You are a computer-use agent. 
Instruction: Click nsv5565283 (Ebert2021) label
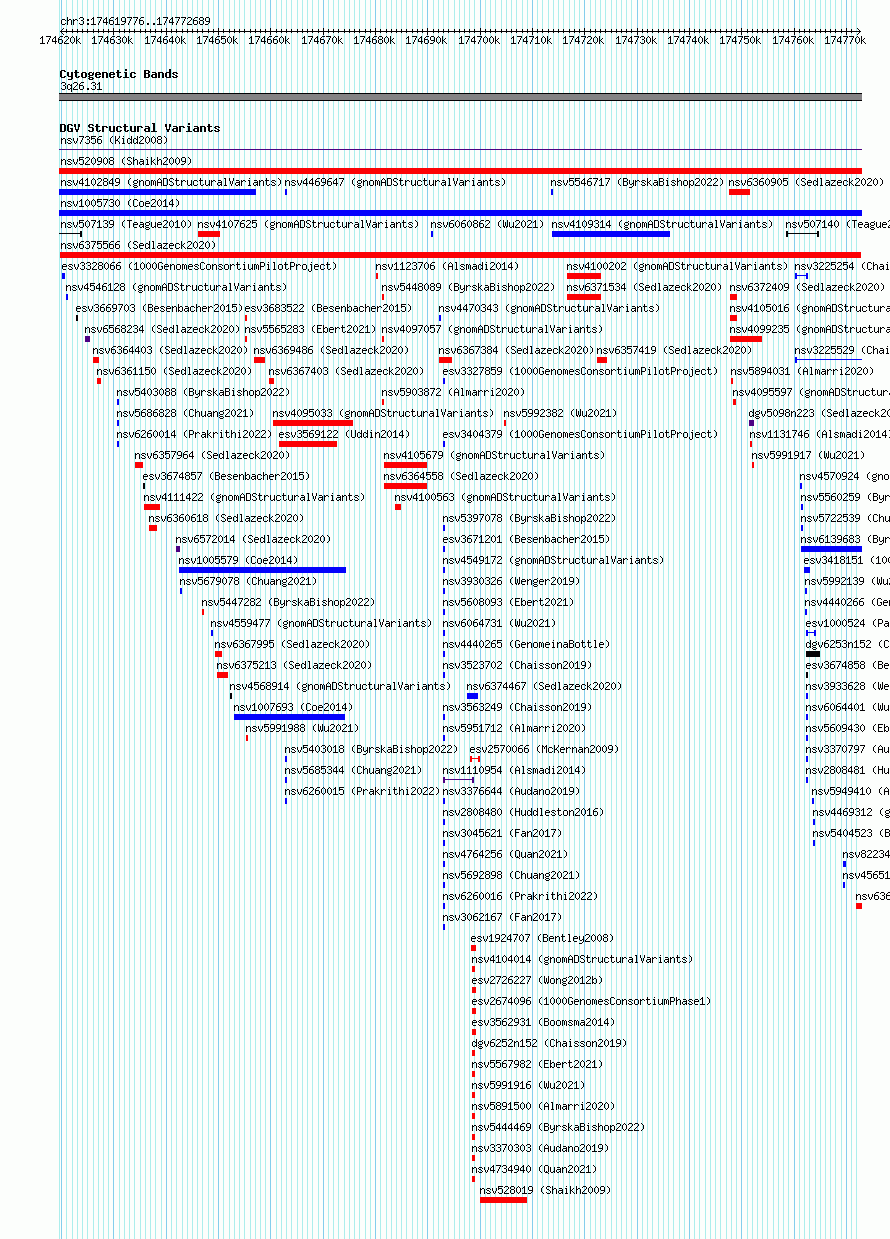click(x=311, y=329)
